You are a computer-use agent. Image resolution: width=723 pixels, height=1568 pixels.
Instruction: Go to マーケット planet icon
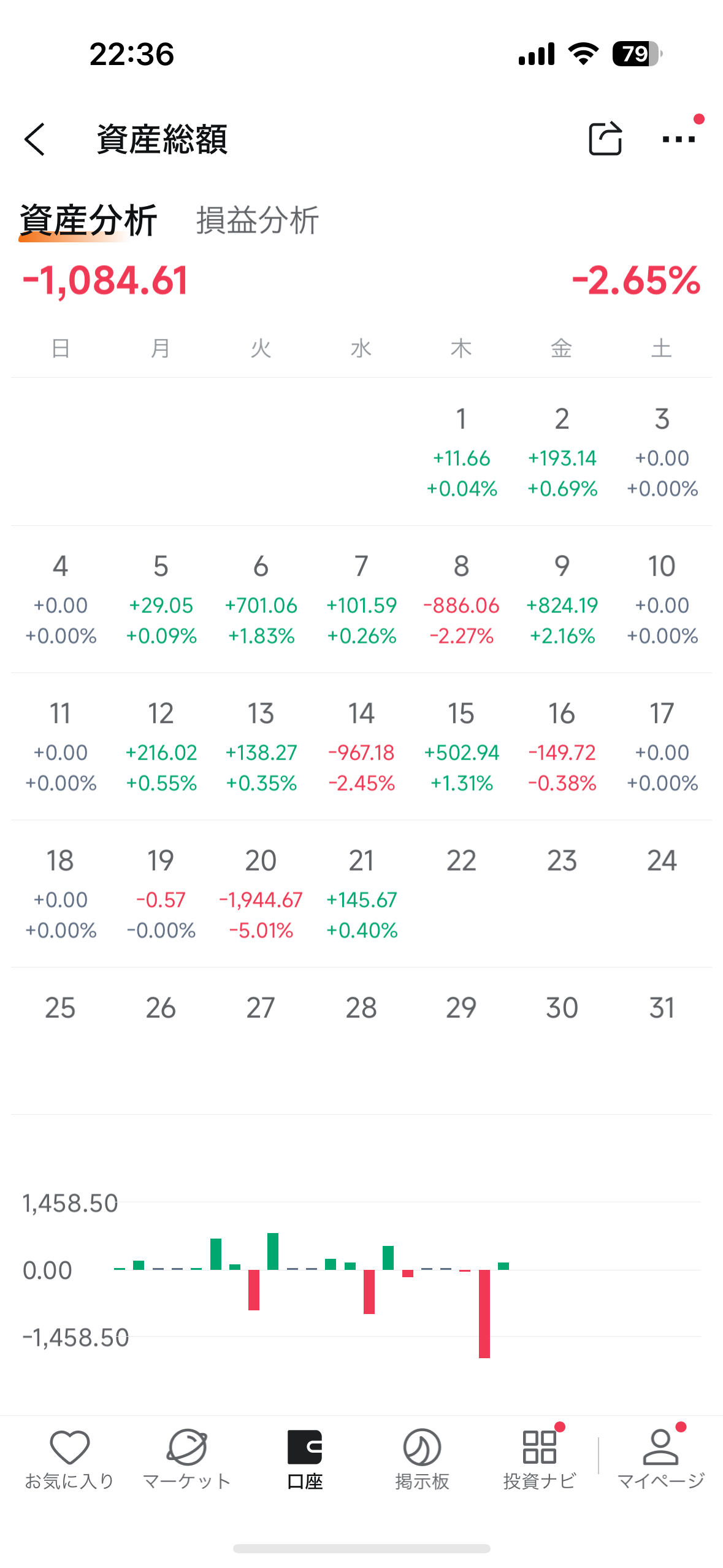click(x=186, y=1459)
